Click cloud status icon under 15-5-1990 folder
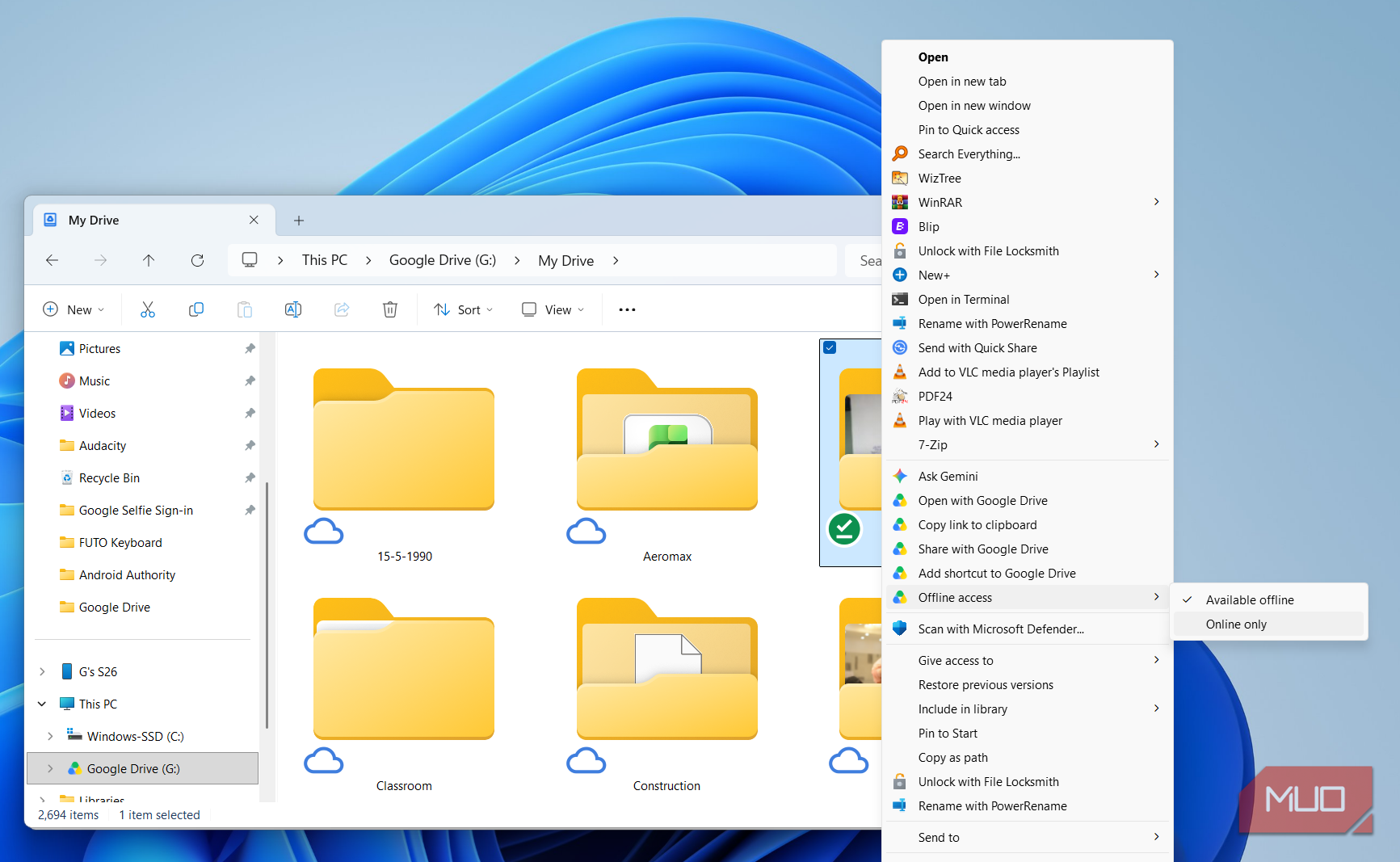The width and height of the screenshot is (1400, 862). (324, 532)
